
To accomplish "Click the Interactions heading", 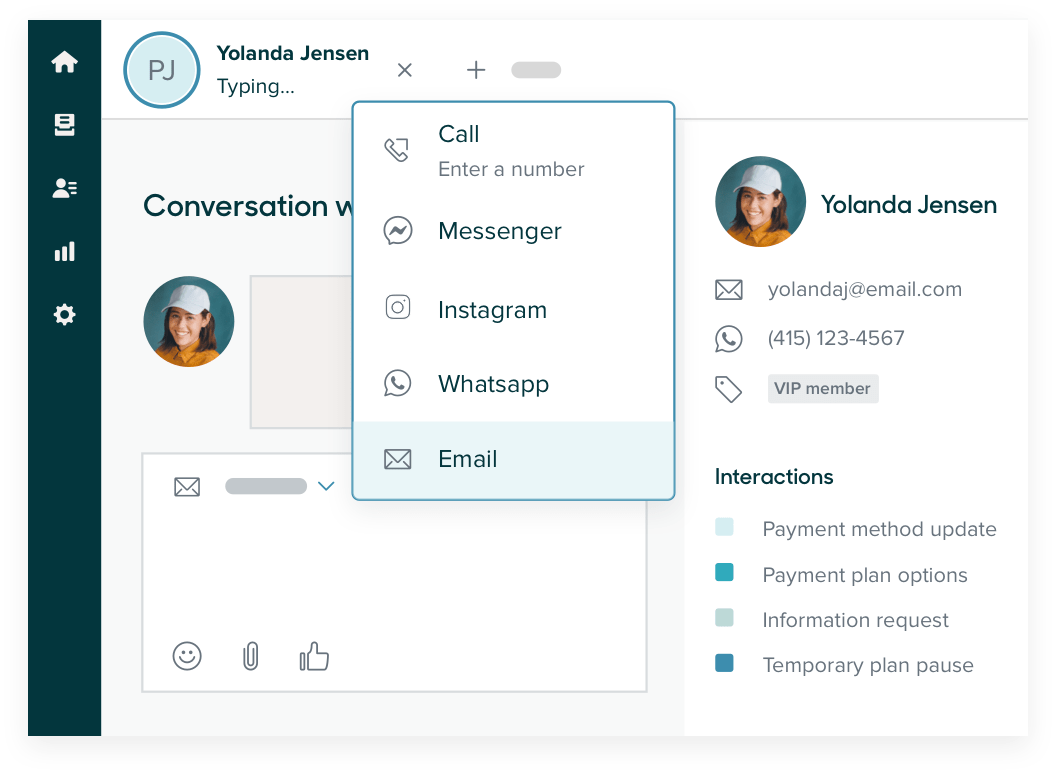I will click(x=774, y=477).
